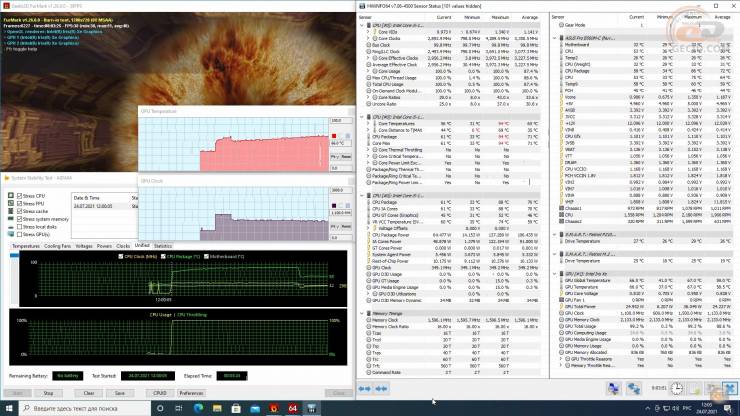Click the HWiNFO clock reset icon
The width and height of the screenshot is (740, 416).
point(677,388)
